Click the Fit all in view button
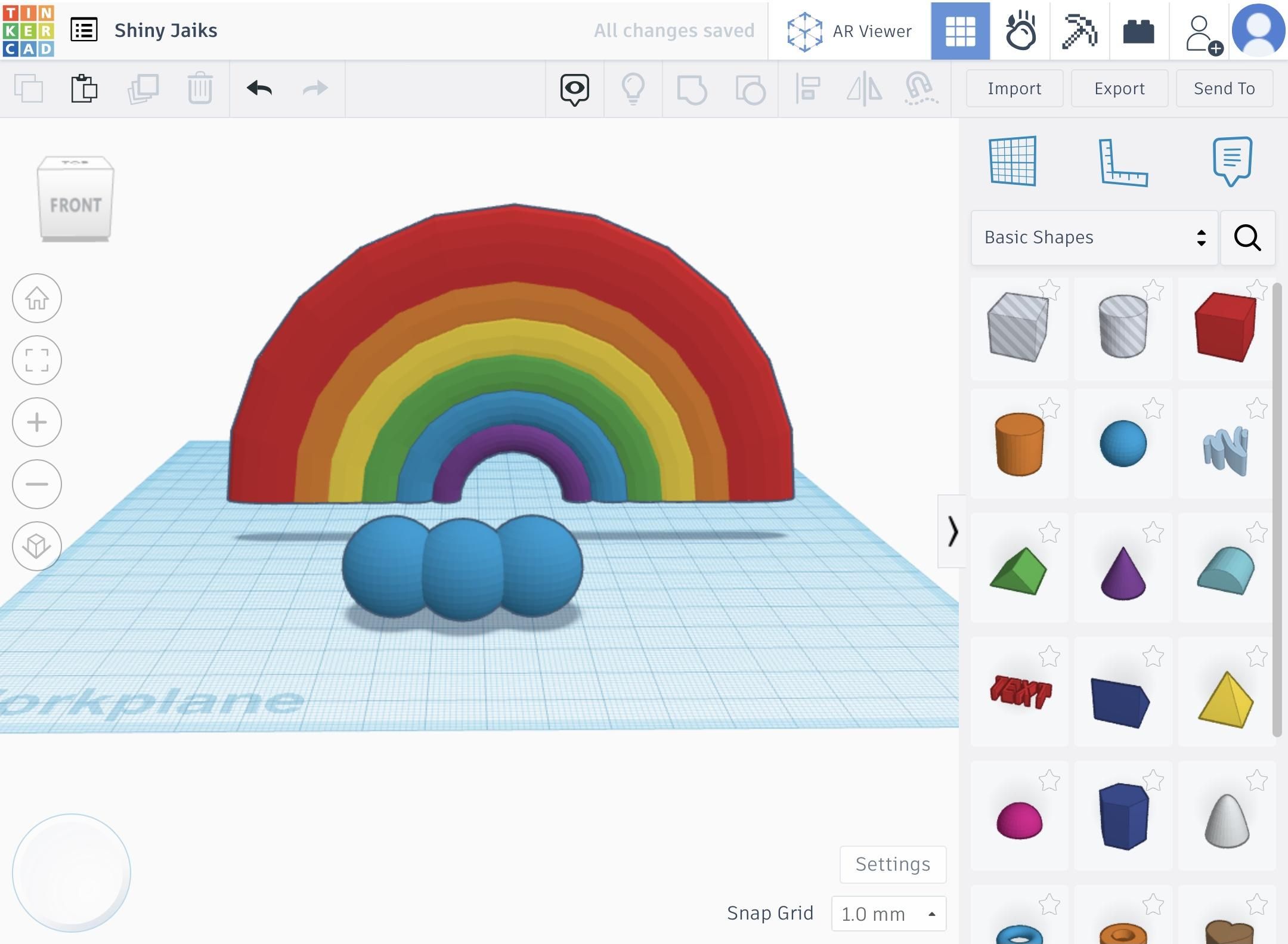Image resolution: width=1288 pixels, height=944 pixels. tap(37, 360)
